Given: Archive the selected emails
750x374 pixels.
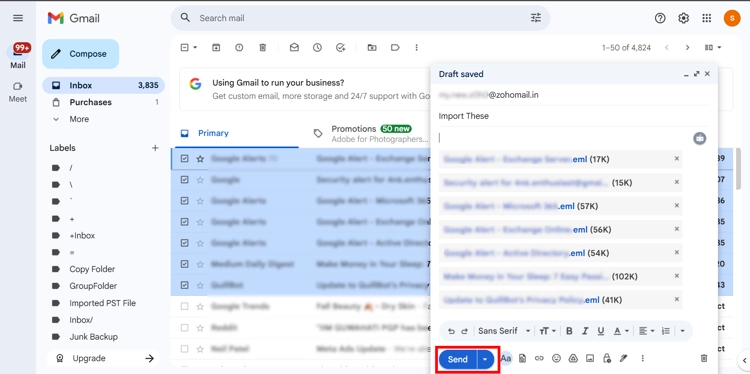Looking at the screenshot, I should [216, 47].
